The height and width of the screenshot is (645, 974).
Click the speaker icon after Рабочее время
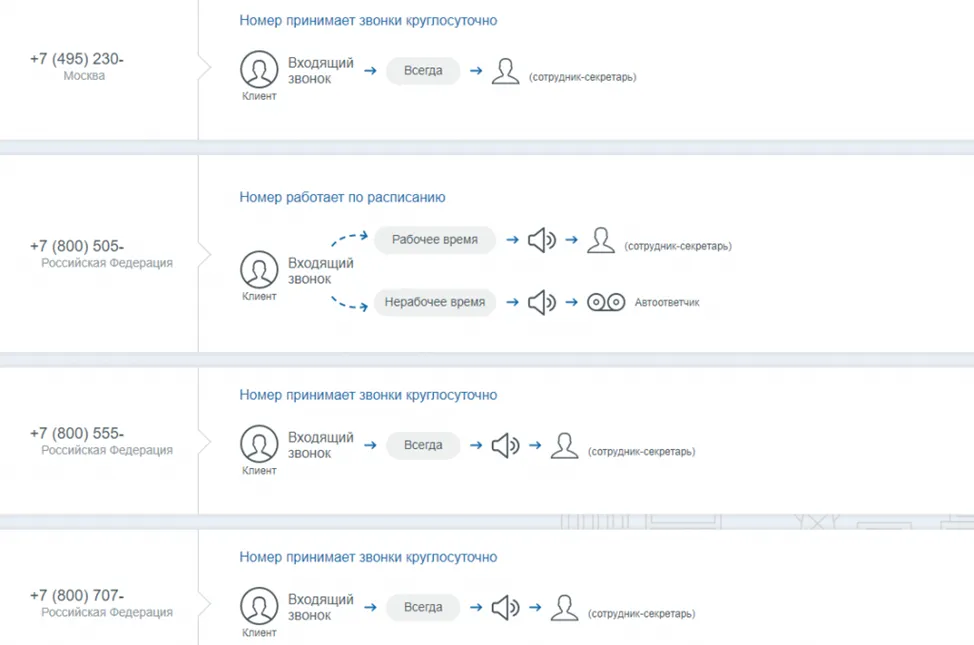(x=541, y=240)
